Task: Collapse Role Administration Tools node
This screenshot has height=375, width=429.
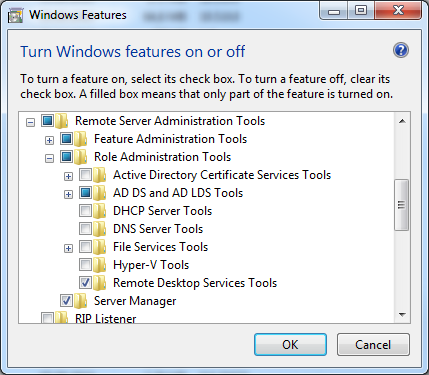Action: pos(49,158)
